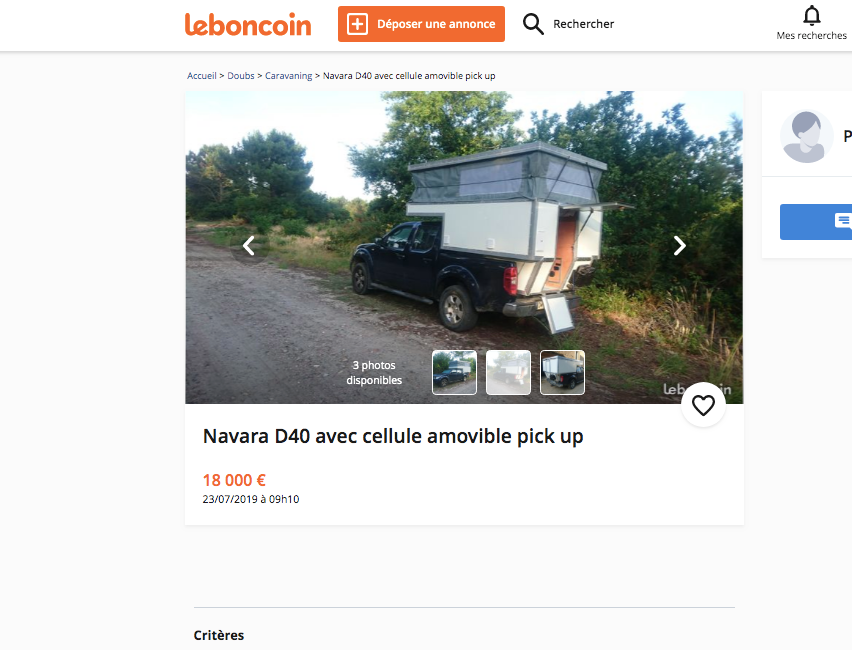
Task: Select the second faded photo thumbnail
Action: [x=508, y=372]
